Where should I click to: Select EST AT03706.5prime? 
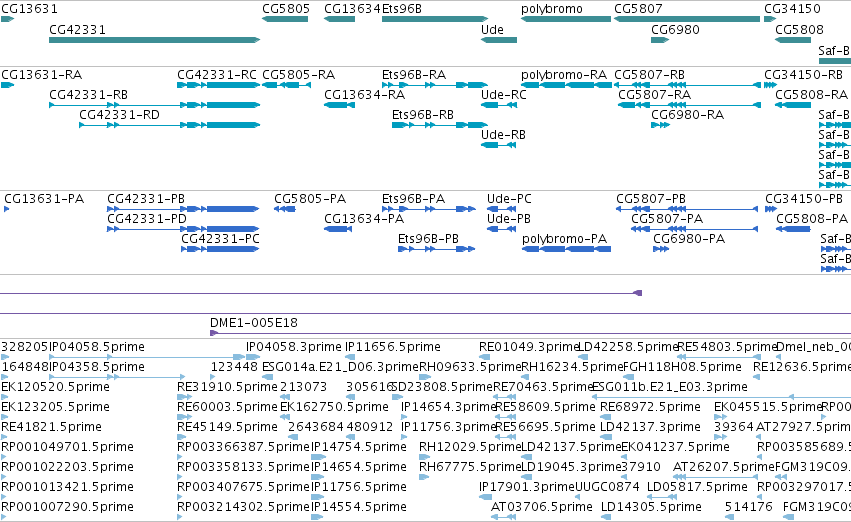tap(542, 507)
